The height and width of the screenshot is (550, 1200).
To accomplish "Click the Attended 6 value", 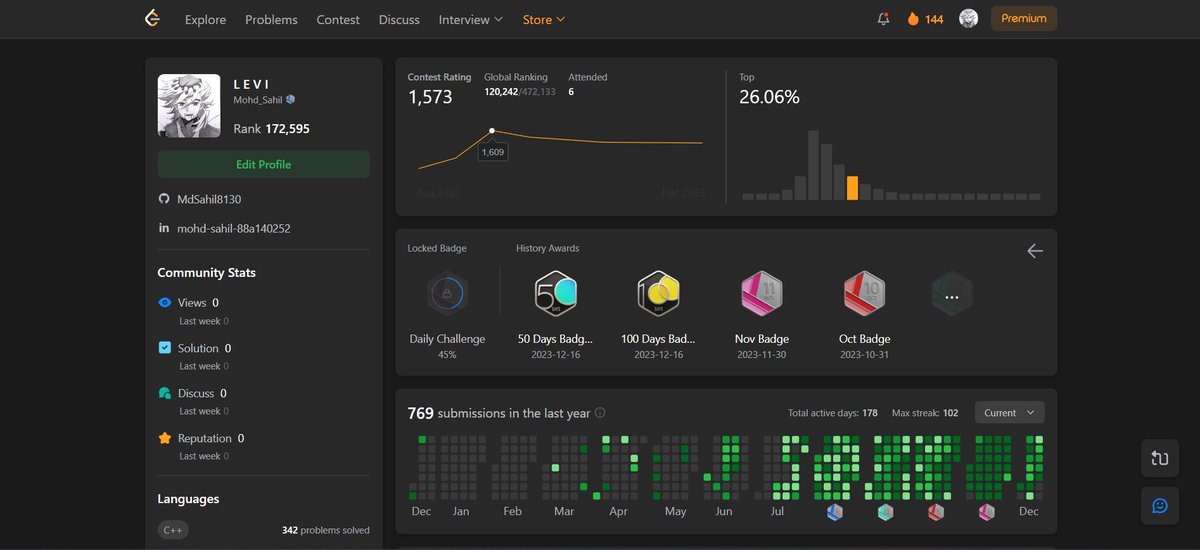I will (571, 91).
